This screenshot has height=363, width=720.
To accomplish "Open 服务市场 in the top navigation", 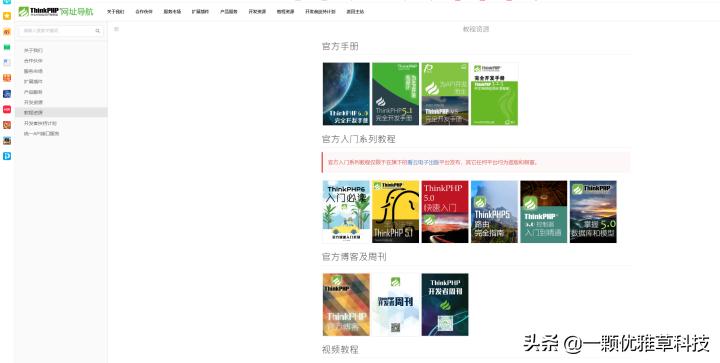I will click(x=172, y=11).
